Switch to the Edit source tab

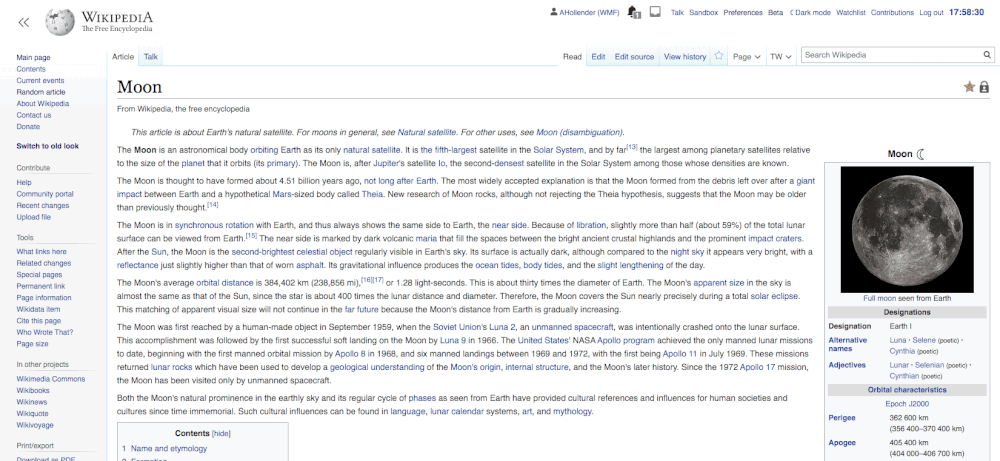pos(634,57)
